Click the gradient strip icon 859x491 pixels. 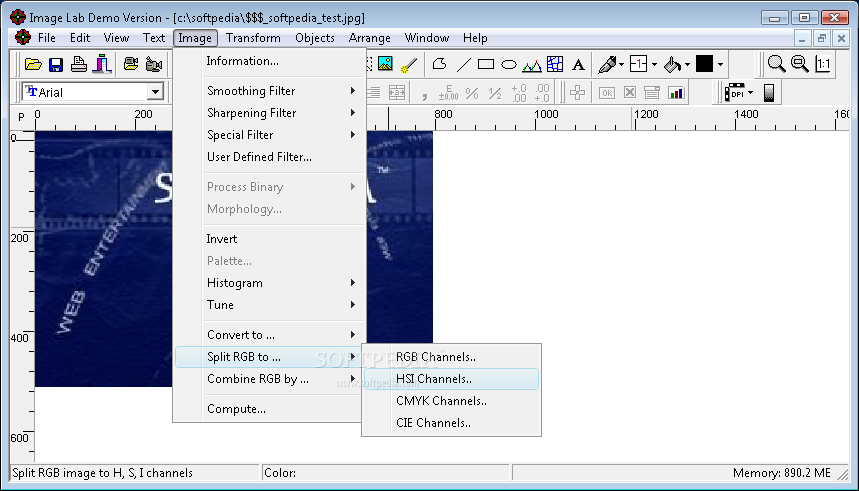tap(769, 93)
